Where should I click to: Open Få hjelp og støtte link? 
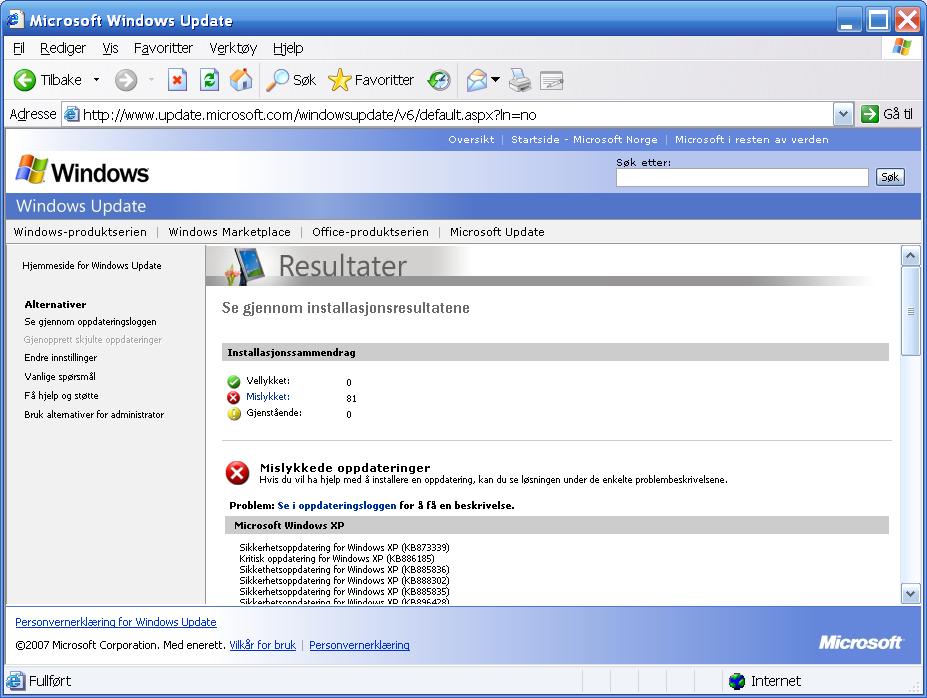point(61,395)
